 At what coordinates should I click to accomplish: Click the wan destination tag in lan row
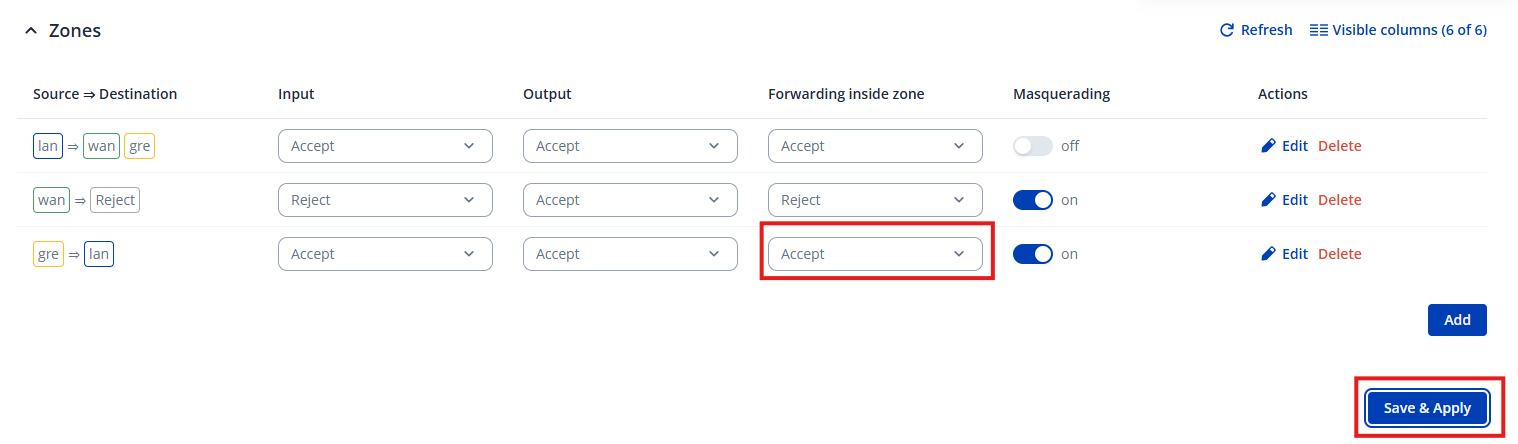(x=101, y=146)
